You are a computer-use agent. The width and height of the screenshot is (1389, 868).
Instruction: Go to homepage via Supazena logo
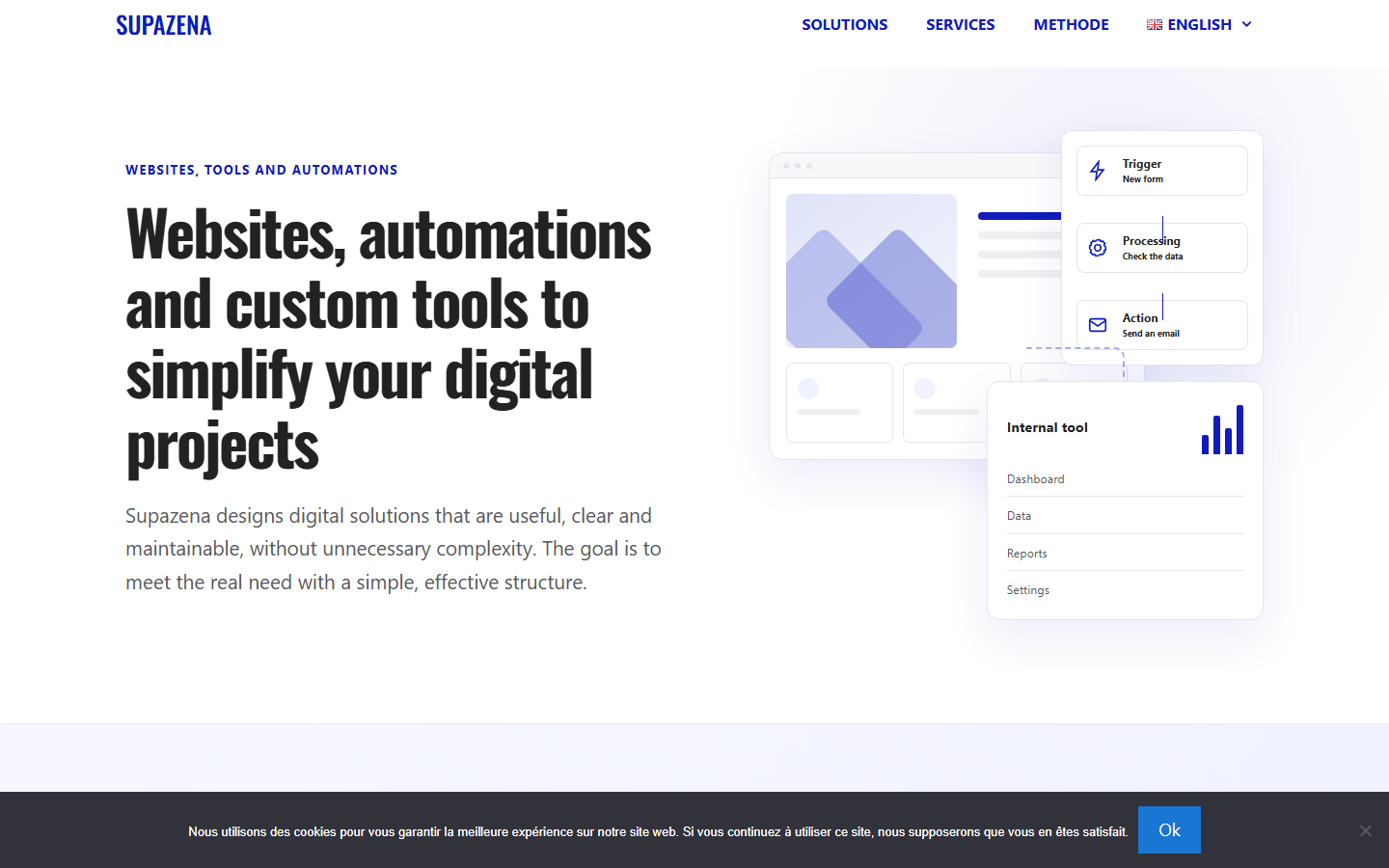tap(164, 25)
